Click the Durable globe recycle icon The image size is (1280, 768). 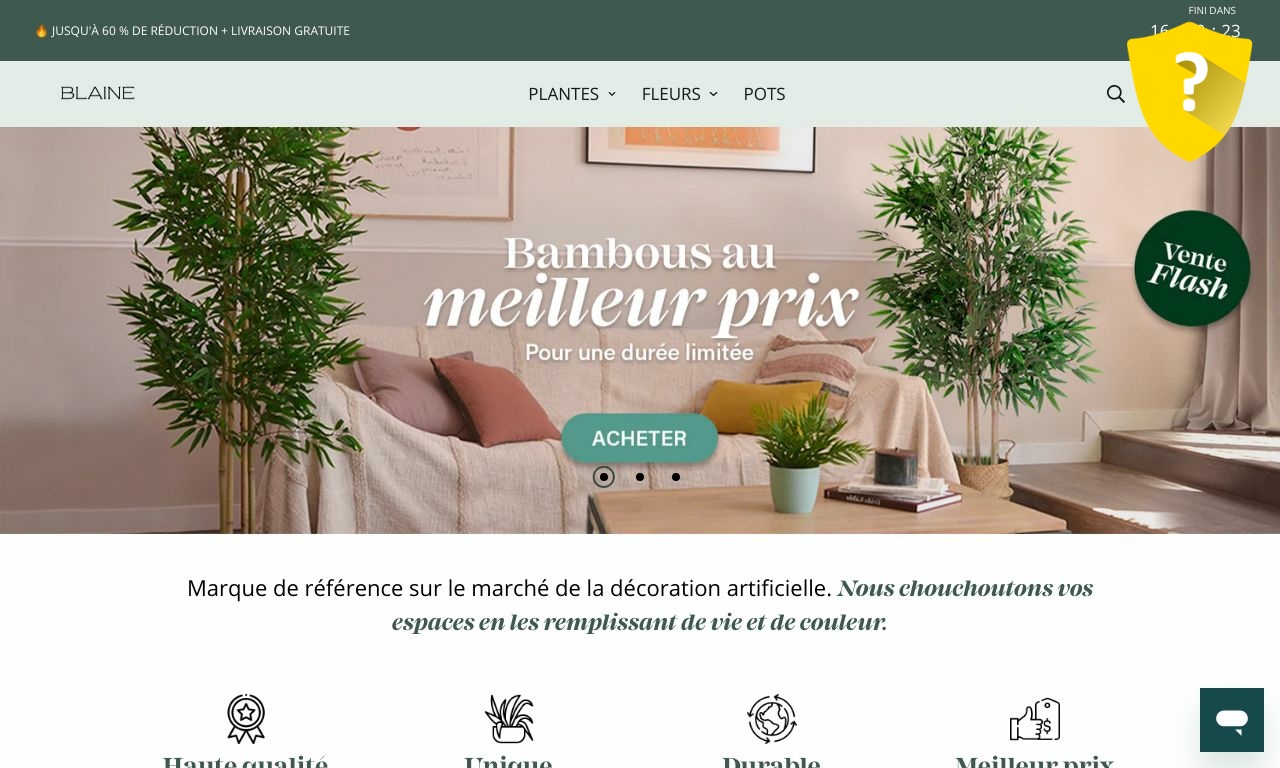coord(772,719)
